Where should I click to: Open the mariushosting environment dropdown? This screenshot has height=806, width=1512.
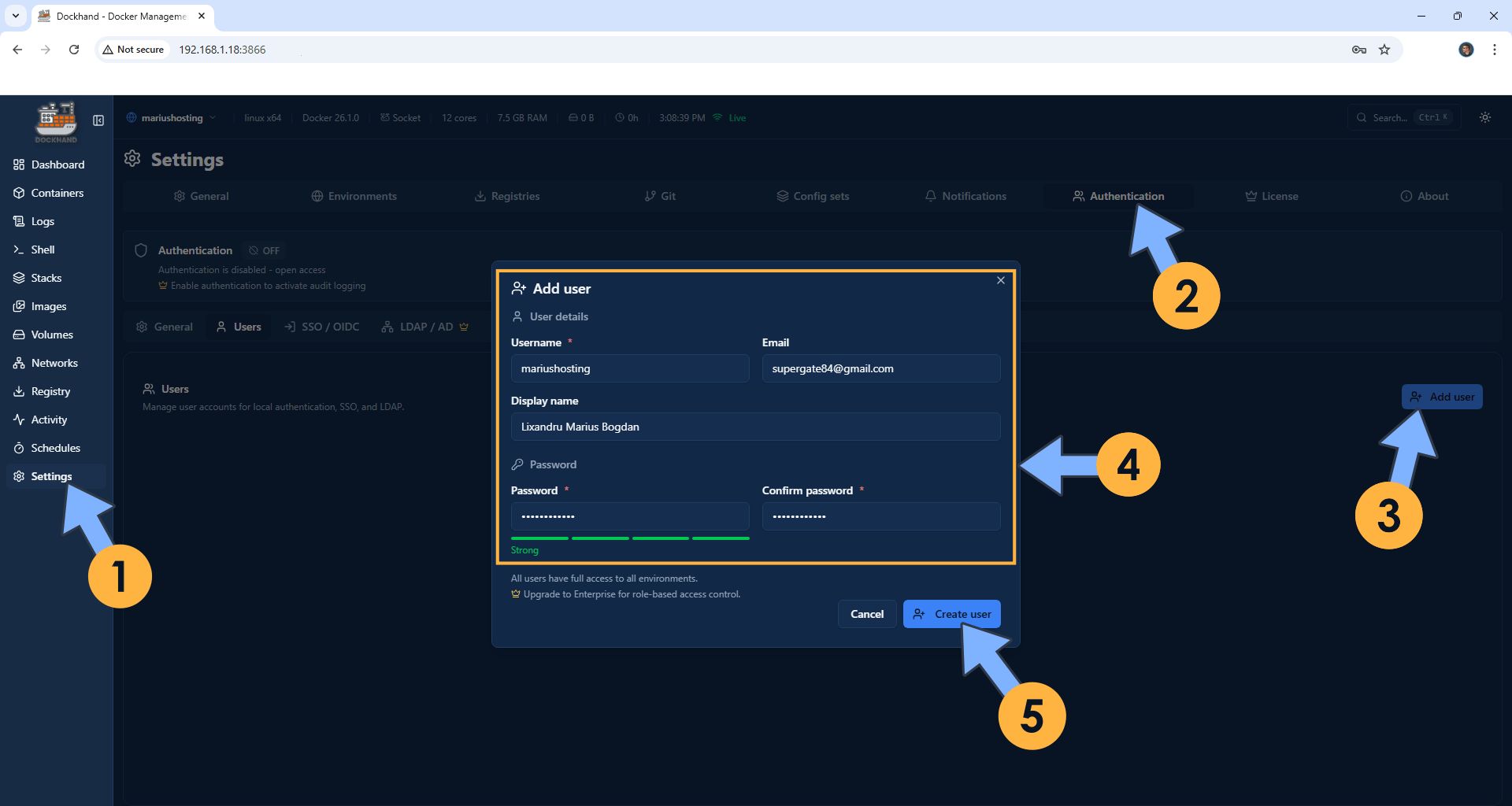click(171, 117)
